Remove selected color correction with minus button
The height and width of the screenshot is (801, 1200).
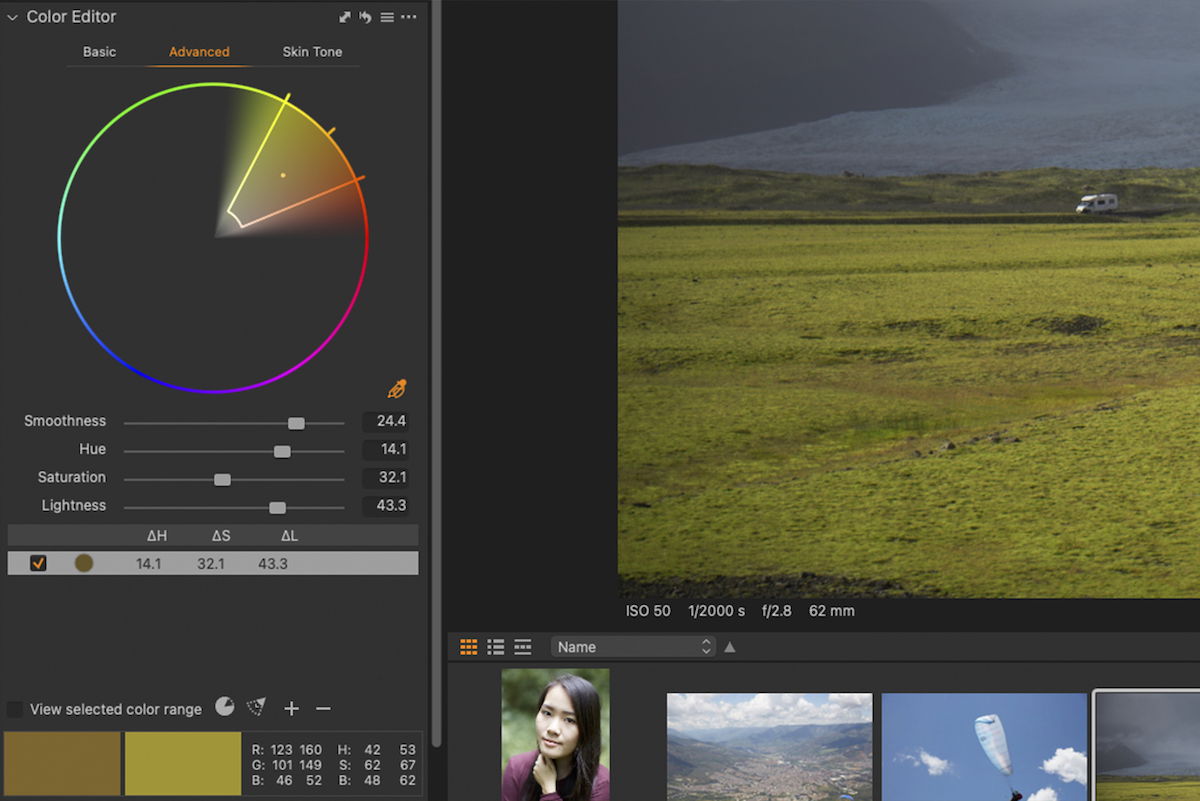(322, 709)
